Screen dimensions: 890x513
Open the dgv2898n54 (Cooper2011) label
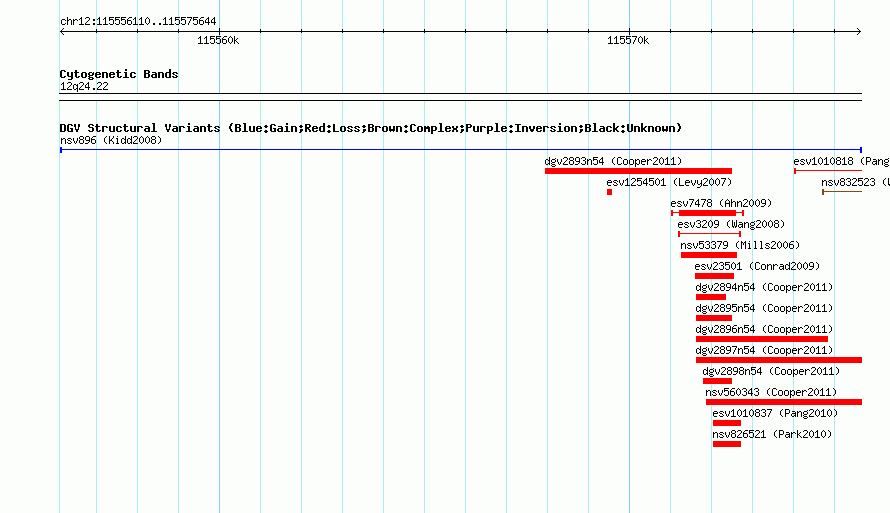(771, 371)
